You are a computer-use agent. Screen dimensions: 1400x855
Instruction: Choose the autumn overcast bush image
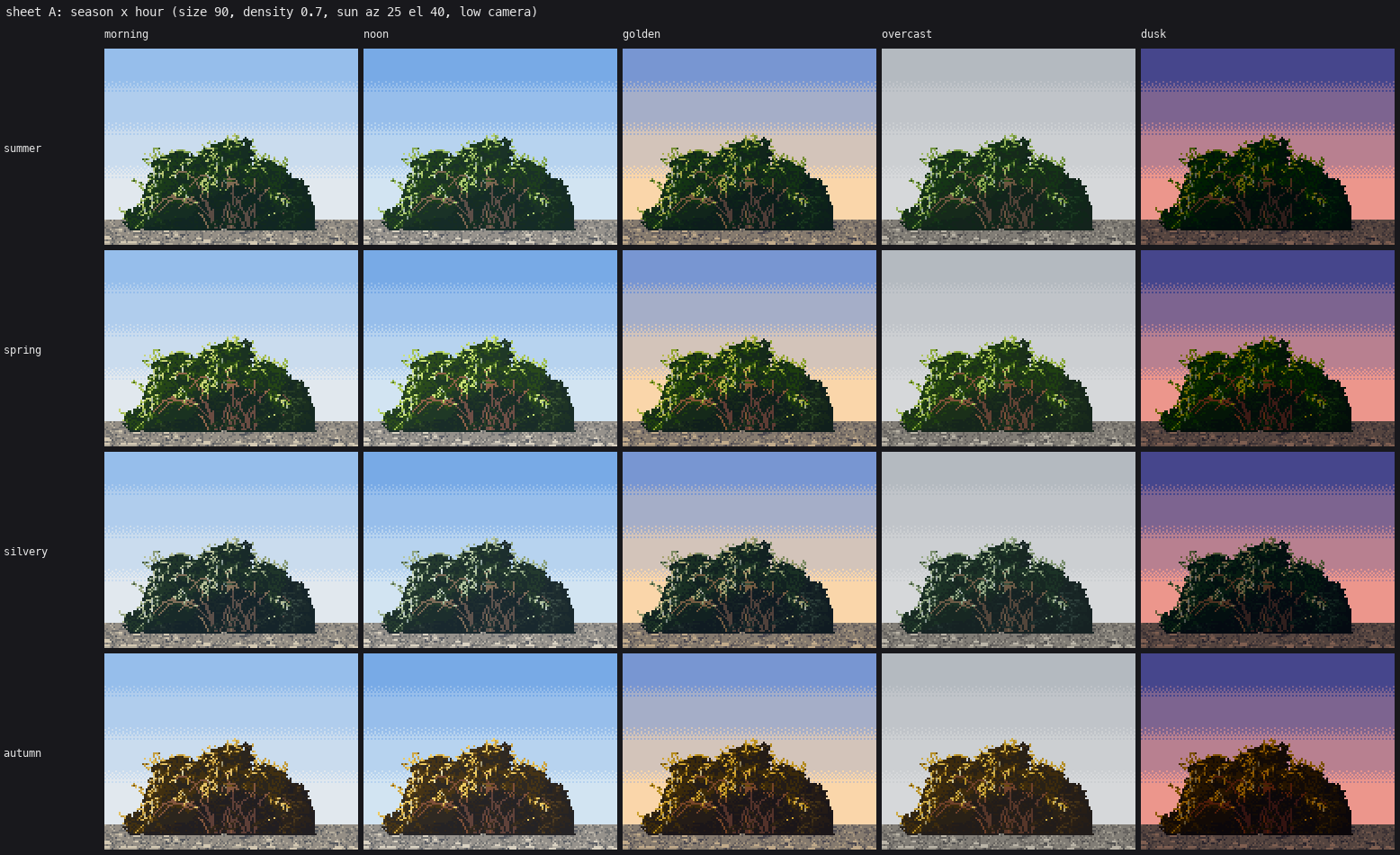tap(1009, 751)
